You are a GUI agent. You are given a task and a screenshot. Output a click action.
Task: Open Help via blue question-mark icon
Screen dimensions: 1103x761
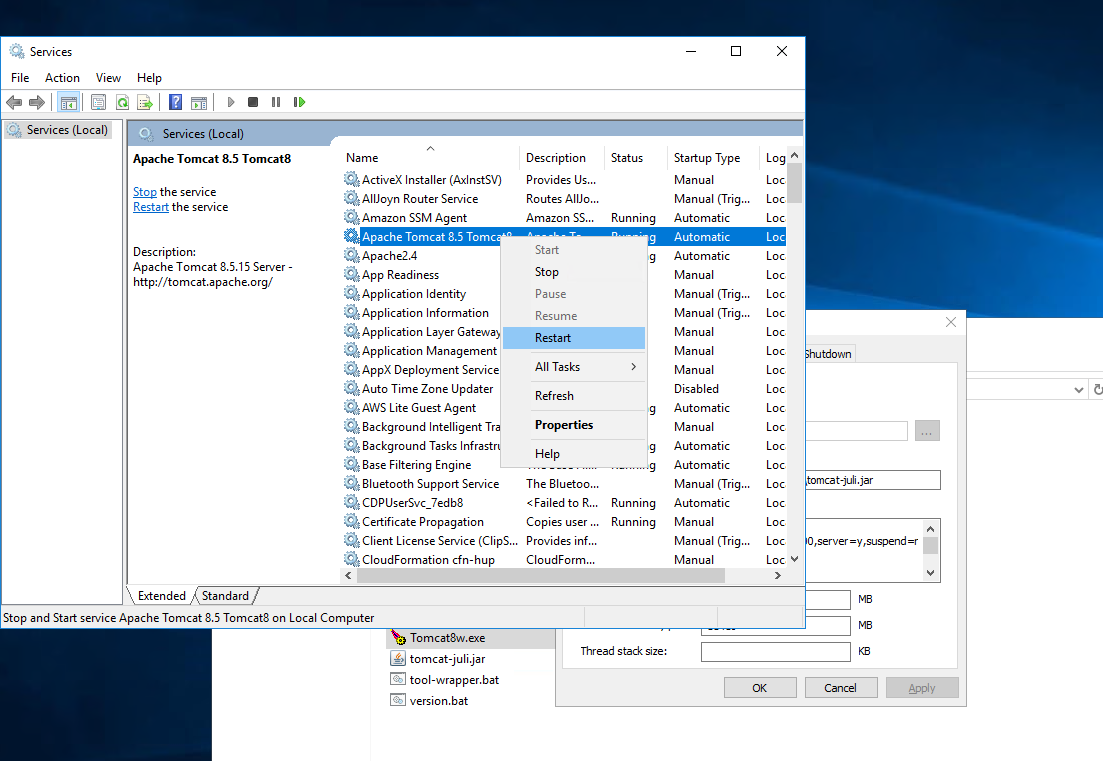click(175, 102)
